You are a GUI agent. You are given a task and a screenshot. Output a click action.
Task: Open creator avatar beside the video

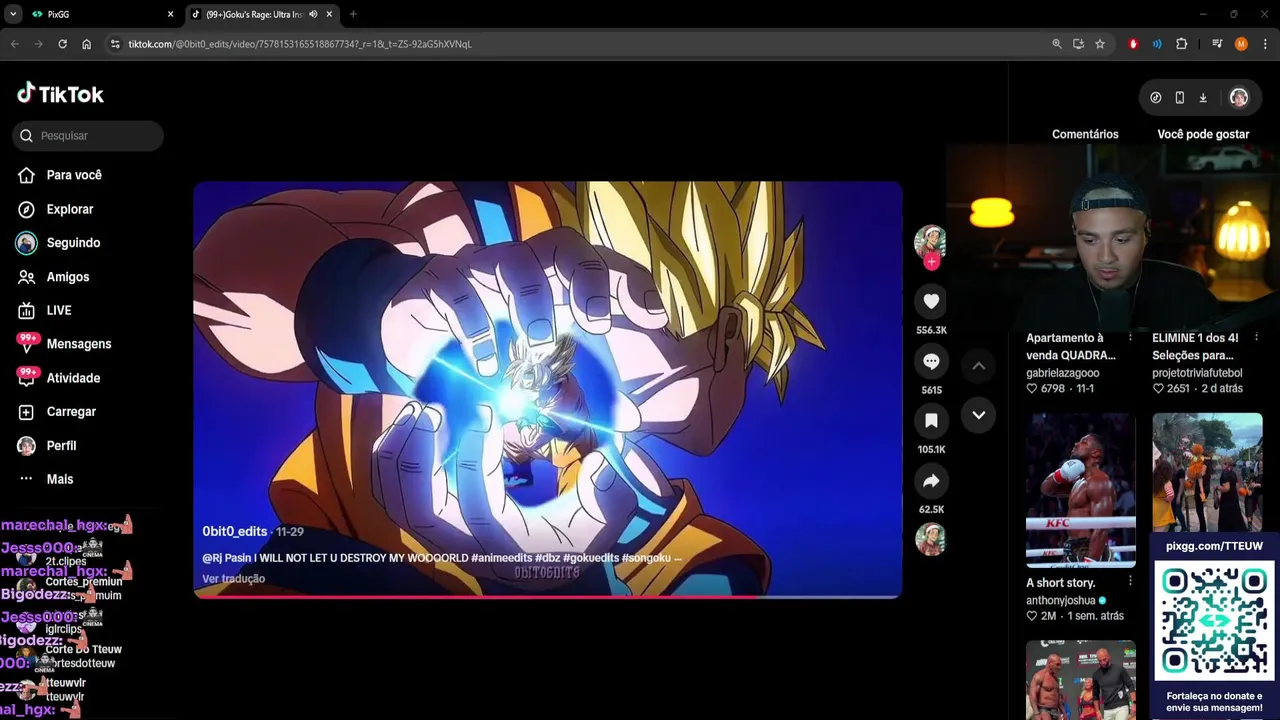click(x=930, y=241)
